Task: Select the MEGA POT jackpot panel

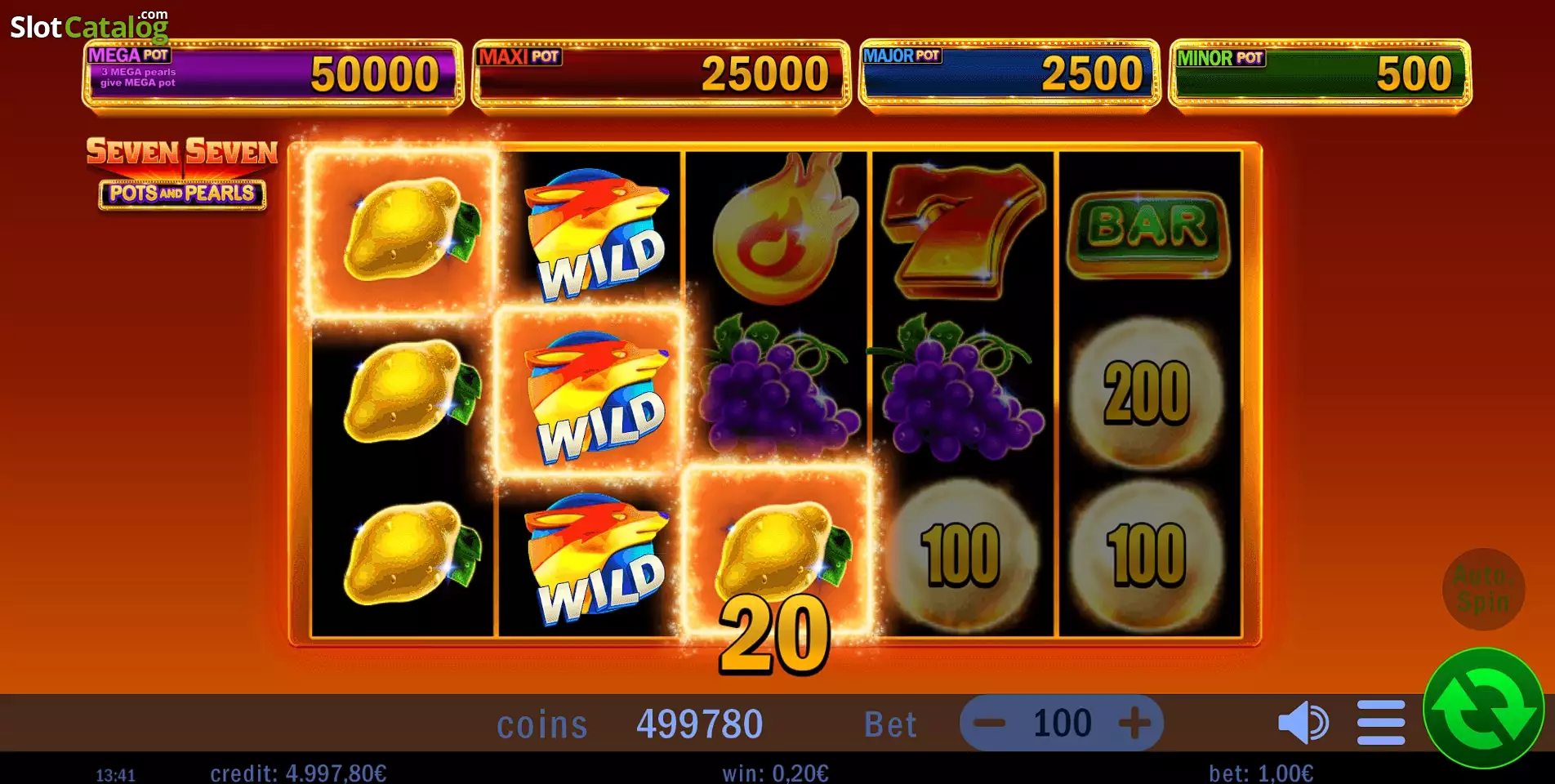Action: [x=273, y=73]
